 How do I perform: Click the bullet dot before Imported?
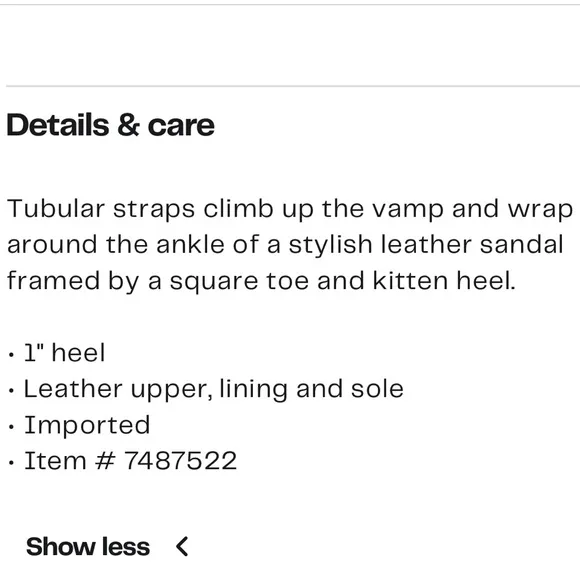[11, 427]
